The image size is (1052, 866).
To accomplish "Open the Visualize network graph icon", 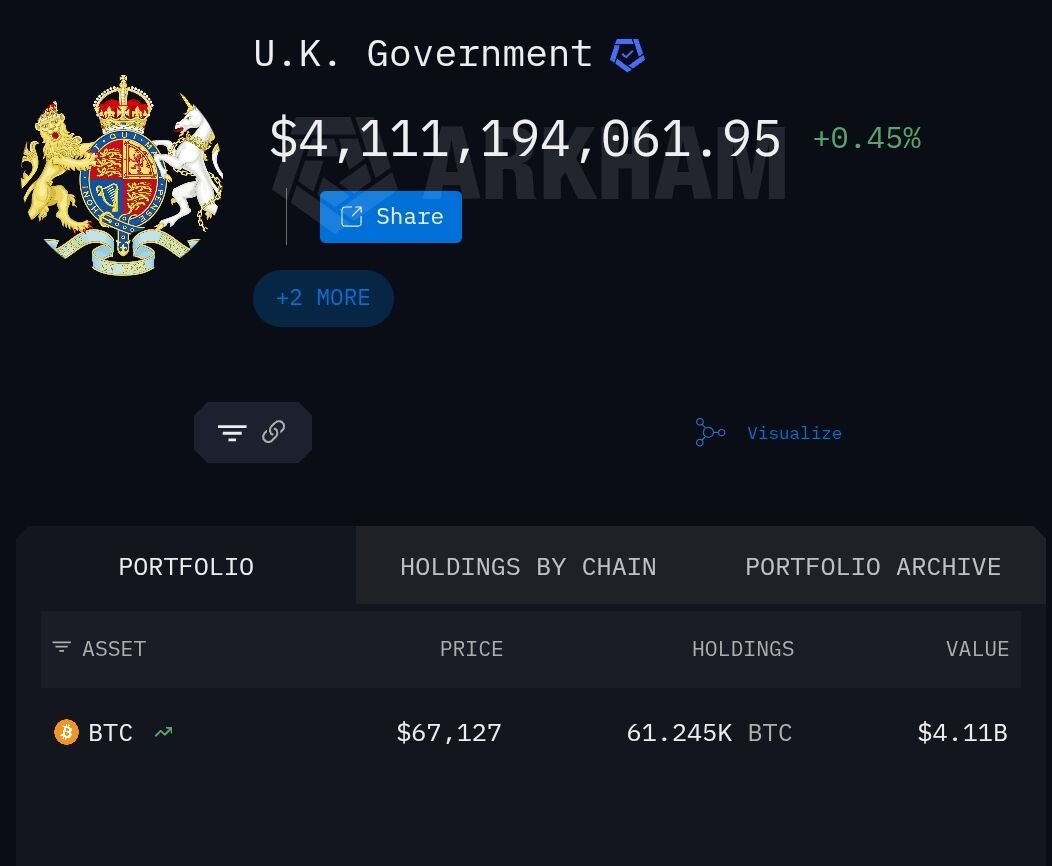I will tap(710, 432).
